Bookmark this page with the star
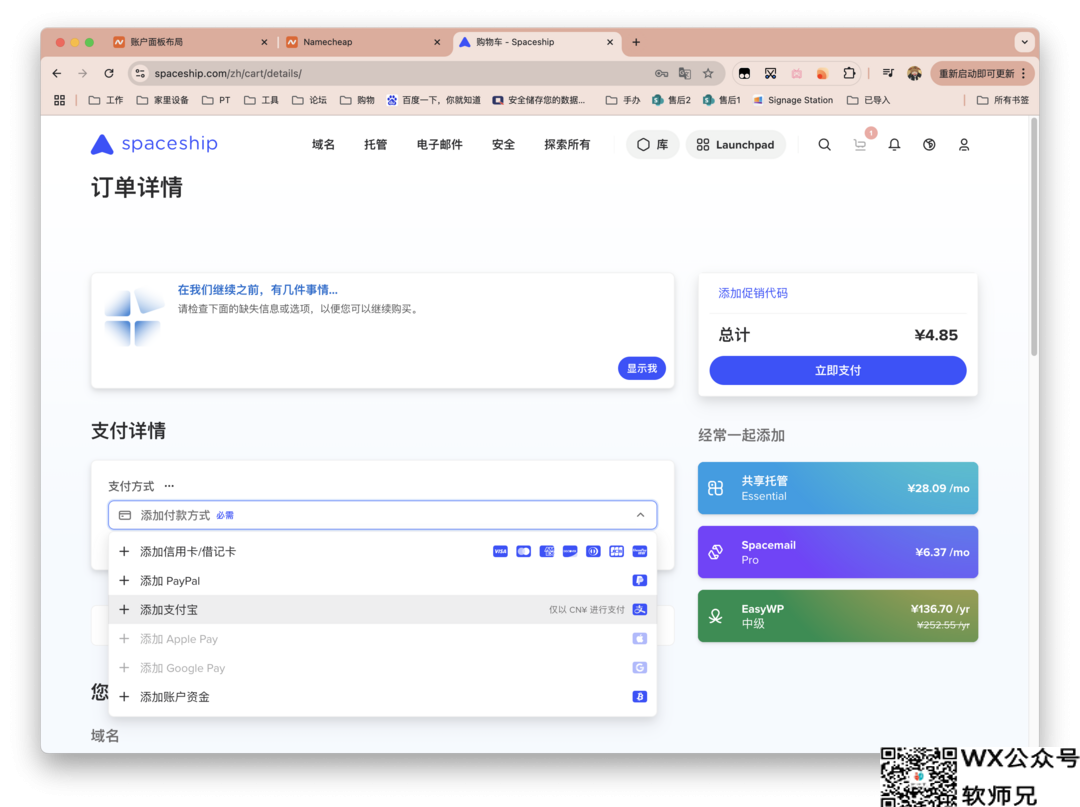 [x=708, y=73]
